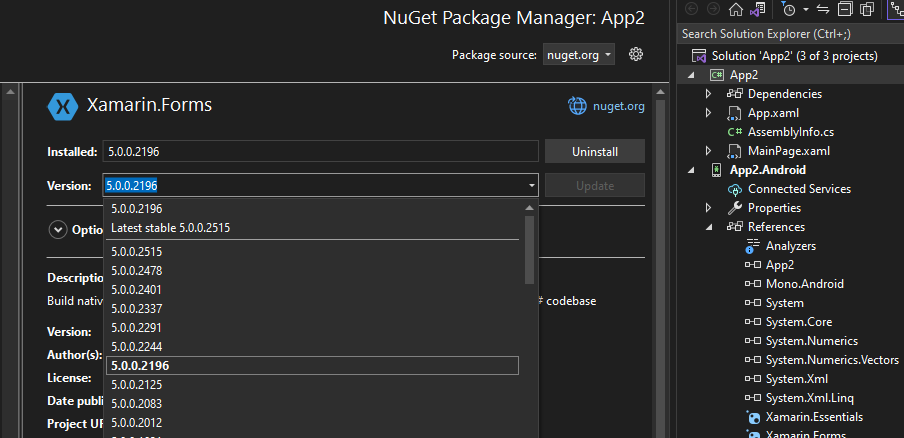The width and height of the screenshot is (904, 438).
Task: Click the Solution Explorer Home icon
Action: [736, 10]
